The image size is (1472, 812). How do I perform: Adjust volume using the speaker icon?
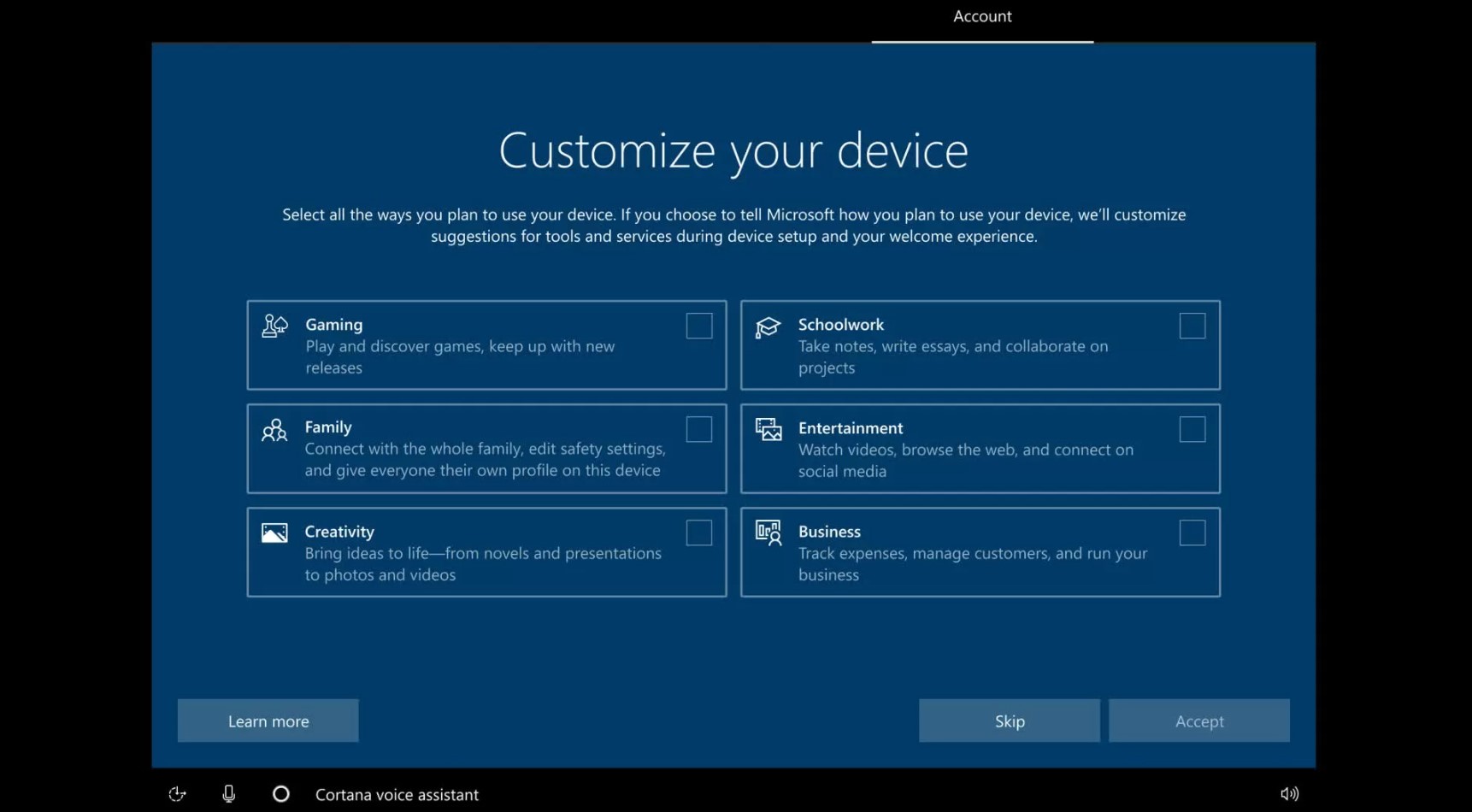(x=1289, y=794)
